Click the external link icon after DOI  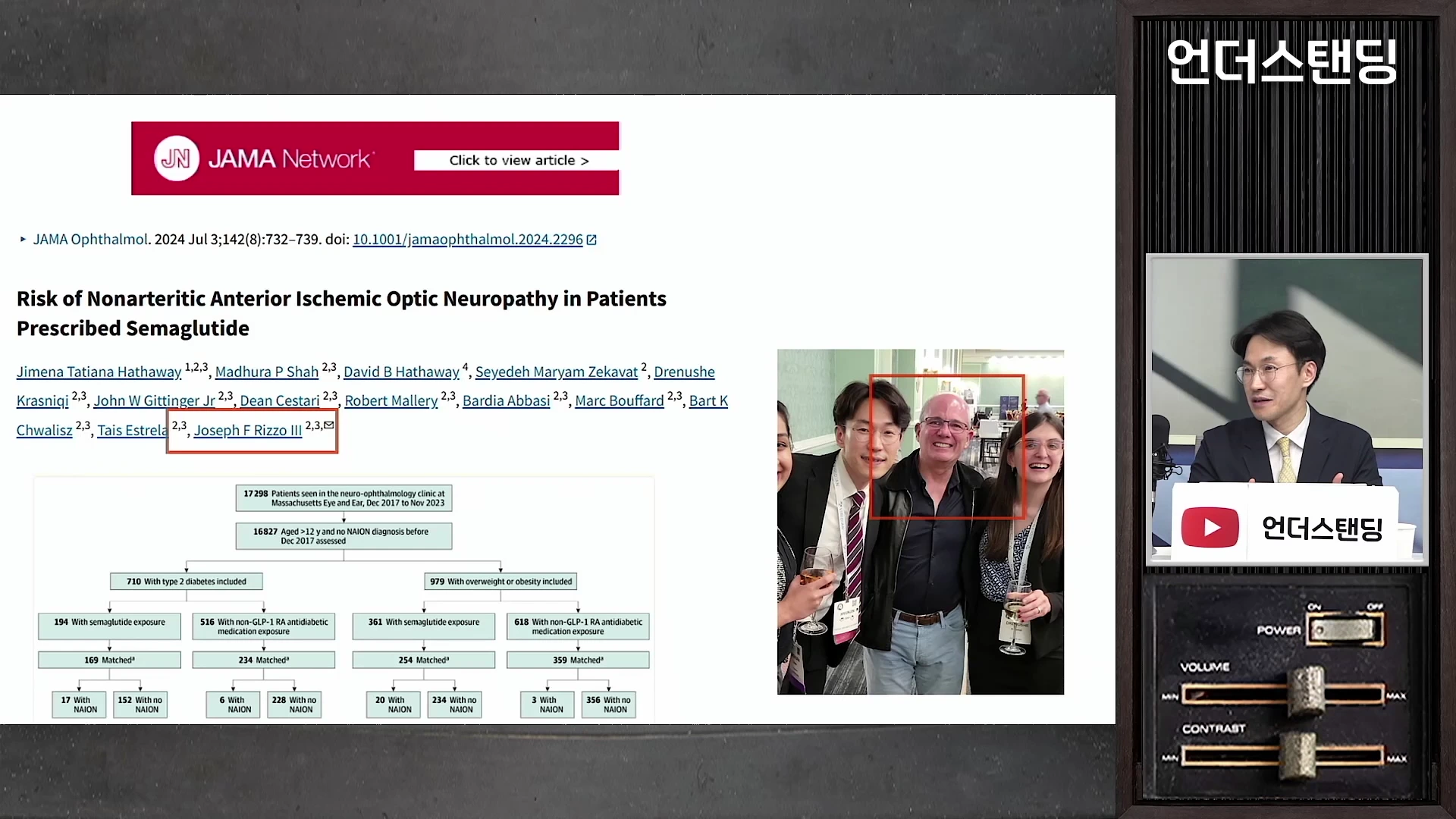point(591,240)
